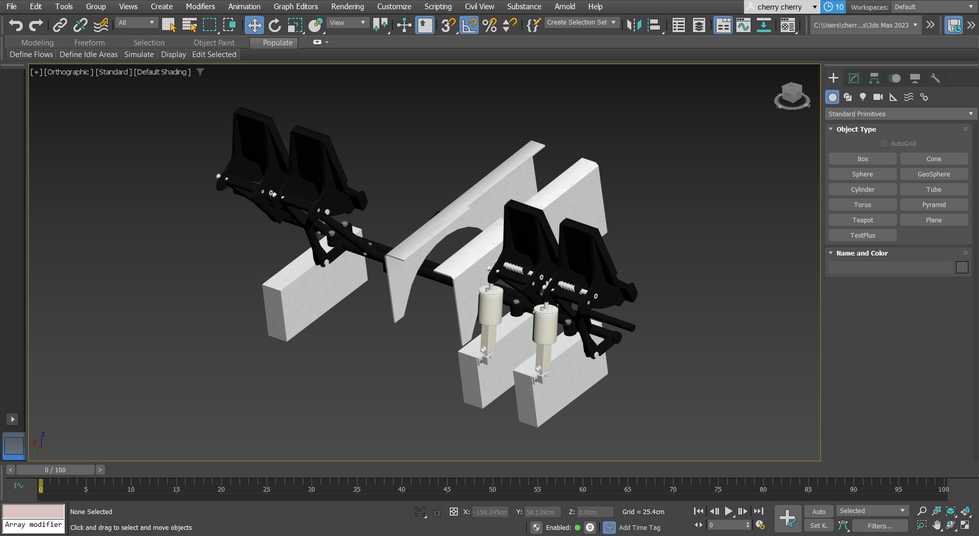
Task: Open Curve Editor
Action: click(743, 25)
